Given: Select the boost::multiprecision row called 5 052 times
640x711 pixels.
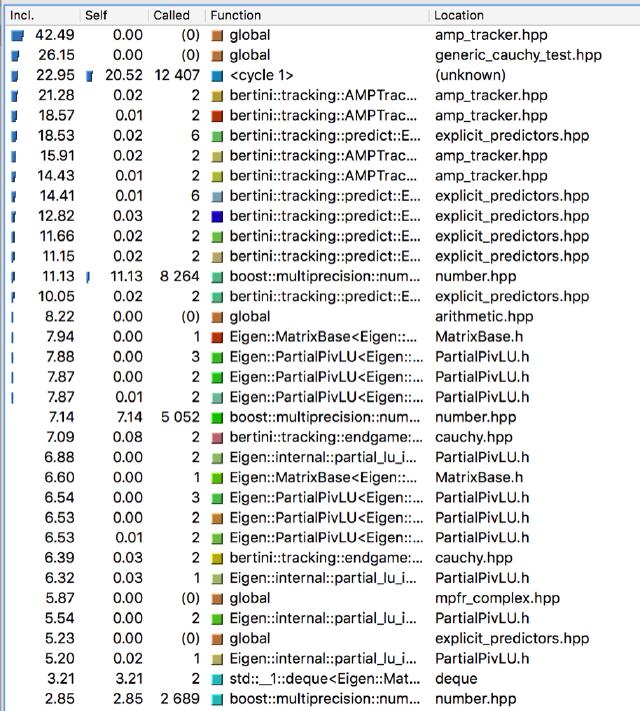Looking at the screenshot, I should [x=322, y=417].
